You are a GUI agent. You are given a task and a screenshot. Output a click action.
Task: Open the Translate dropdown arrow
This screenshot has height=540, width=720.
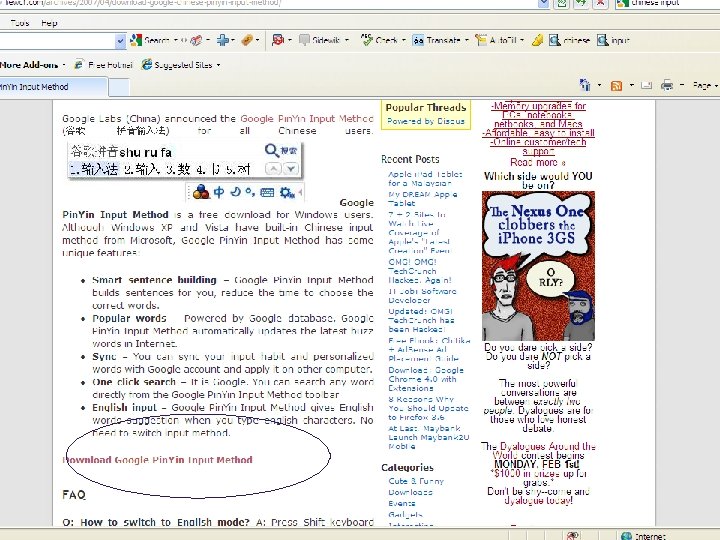[x=467, y=40]
